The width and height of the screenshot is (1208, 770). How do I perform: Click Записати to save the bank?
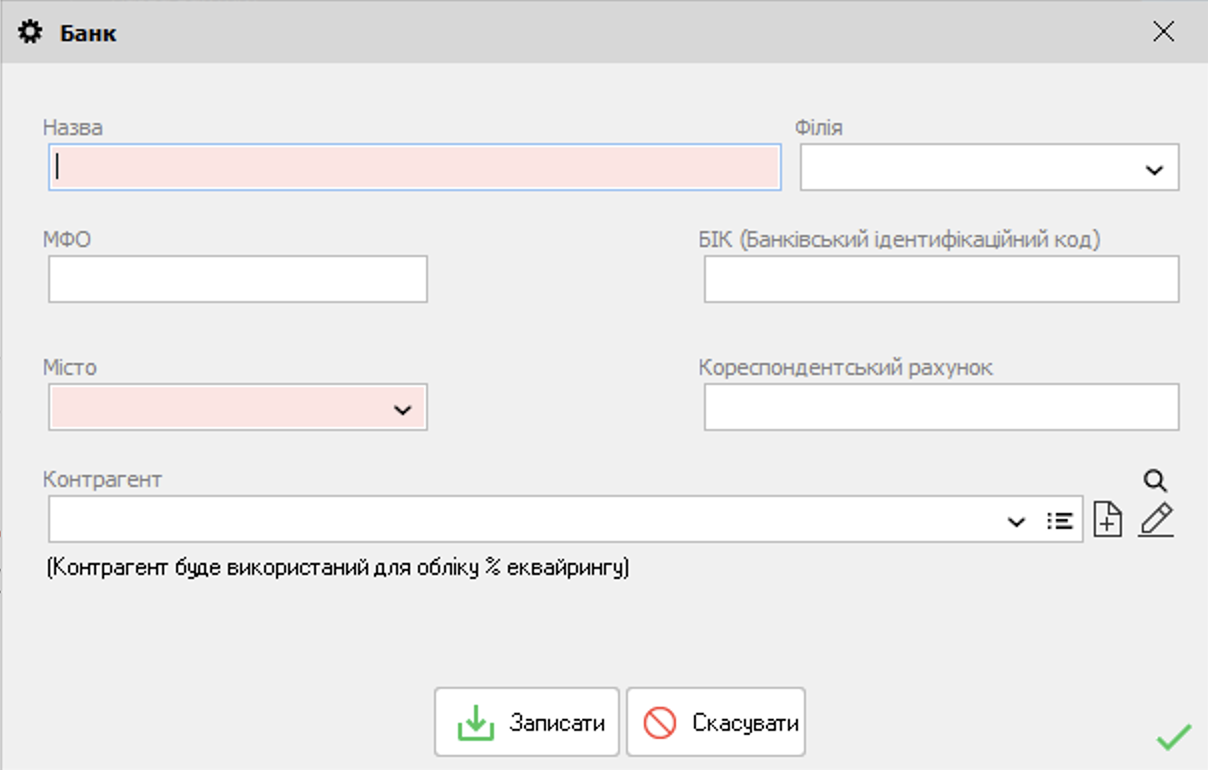pos(527,722)
